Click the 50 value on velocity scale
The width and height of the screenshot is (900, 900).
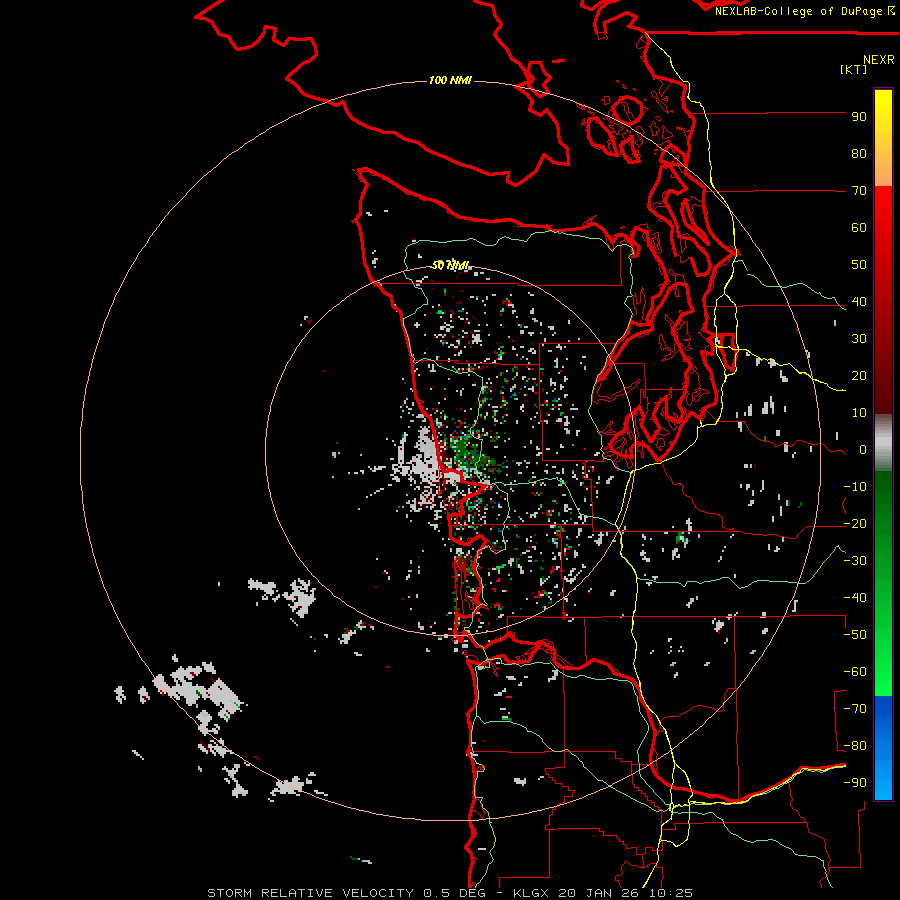pyautogui.click(x=859, y=265)
